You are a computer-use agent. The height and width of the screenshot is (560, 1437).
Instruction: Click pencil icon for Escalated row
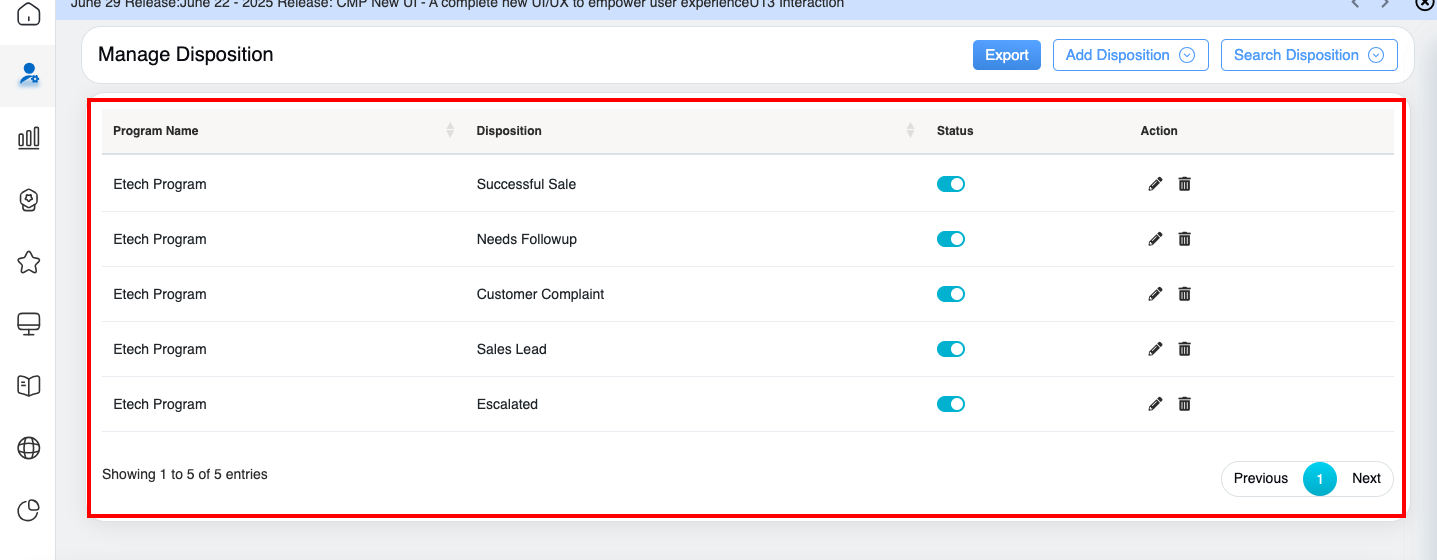(1155, 404)
